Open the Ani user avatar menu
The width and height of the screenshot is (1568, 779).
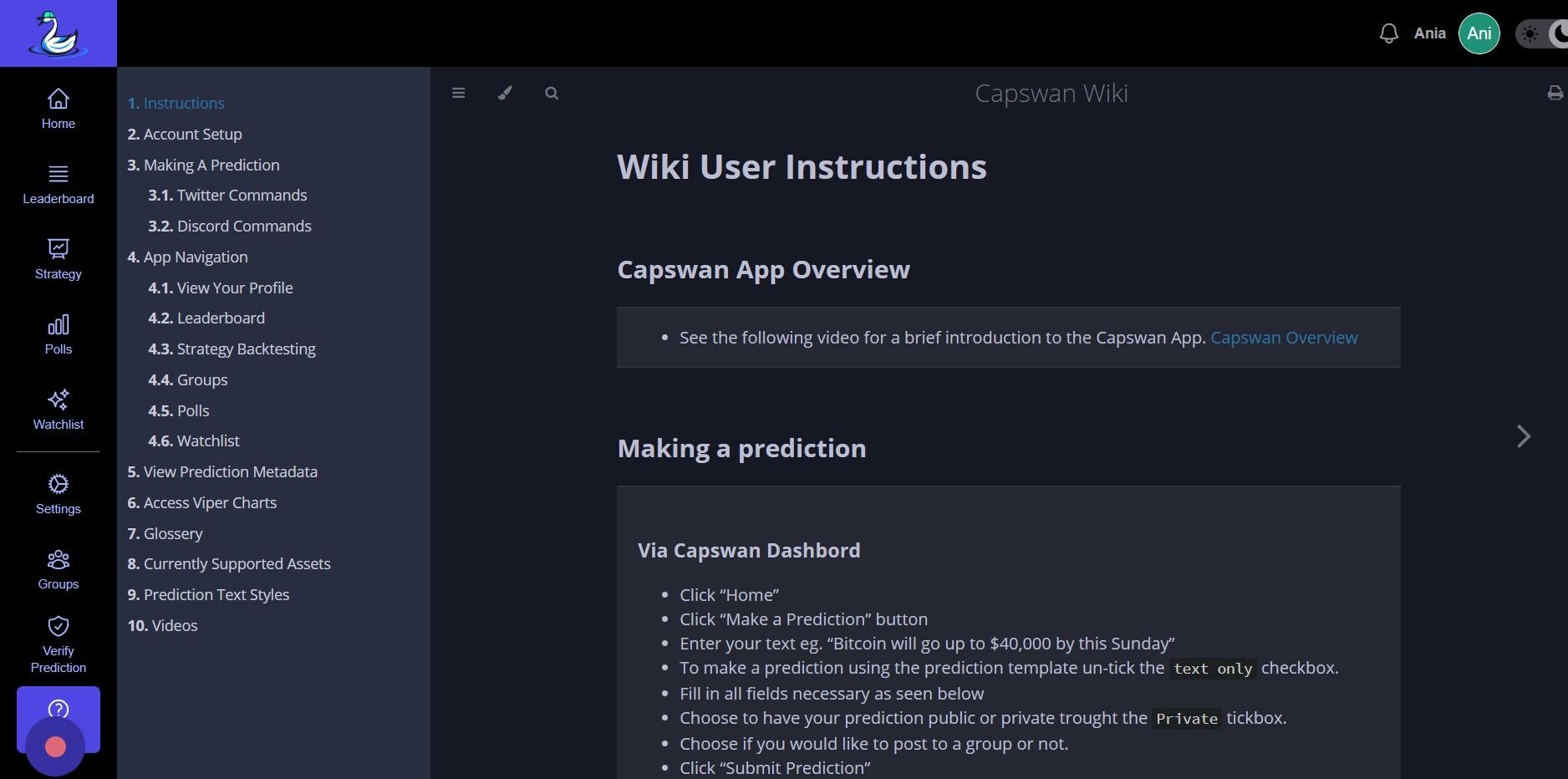(x=1479, y=33)
